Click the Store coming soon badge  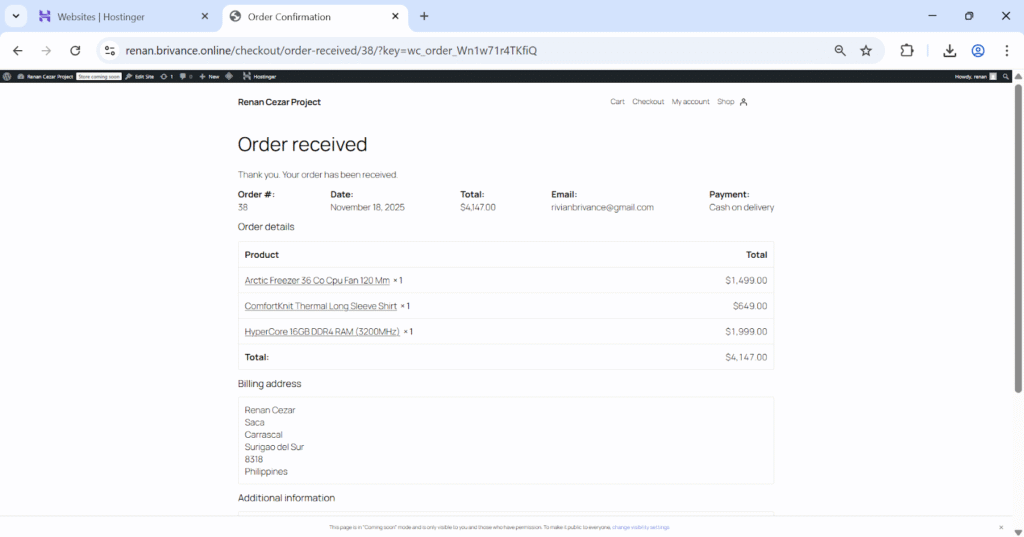[x=101, y=76]
